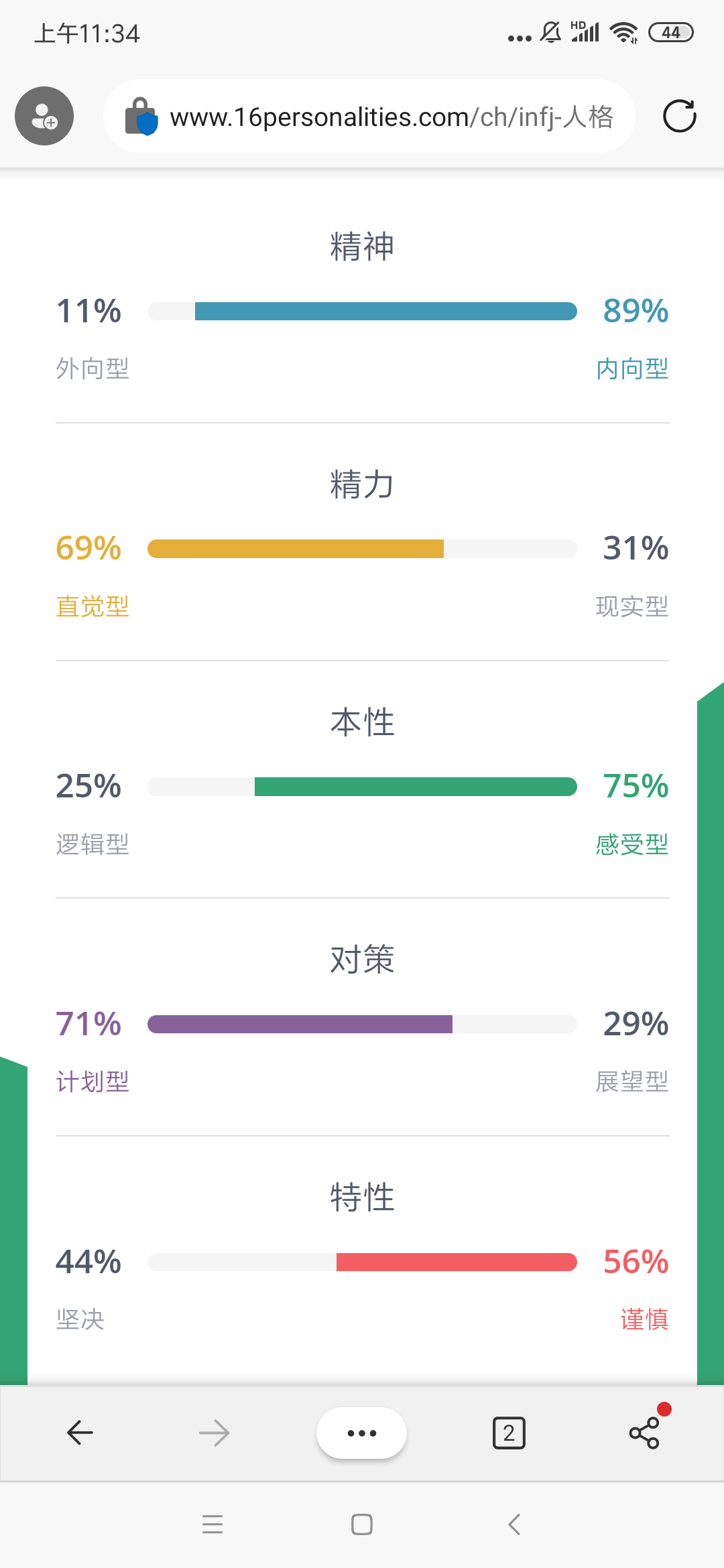Open the three-dot browser menu

point(361,1433)
